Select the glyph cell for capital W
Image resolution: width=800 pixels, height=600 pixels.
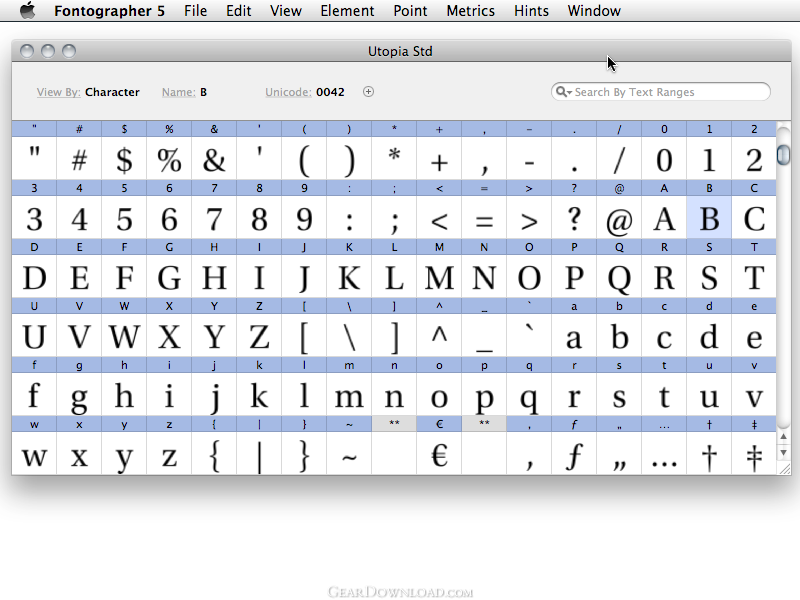pyautogui.click(x=124, y=336)
